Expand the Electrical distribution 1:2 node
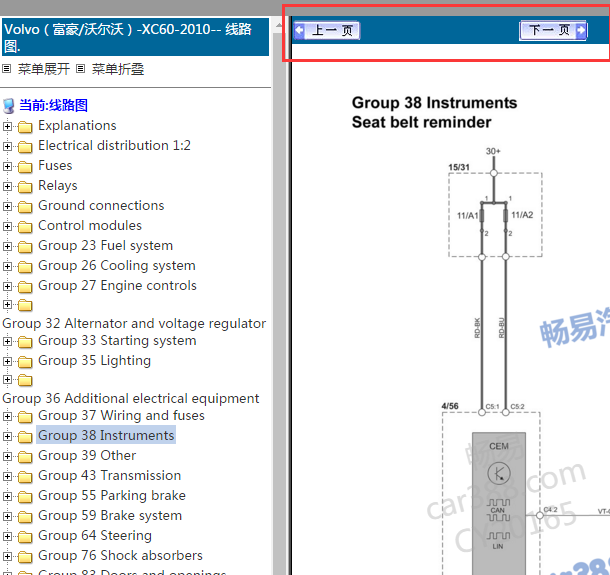Viewport: 610px width, 575px height. click(x=7, y=146)
